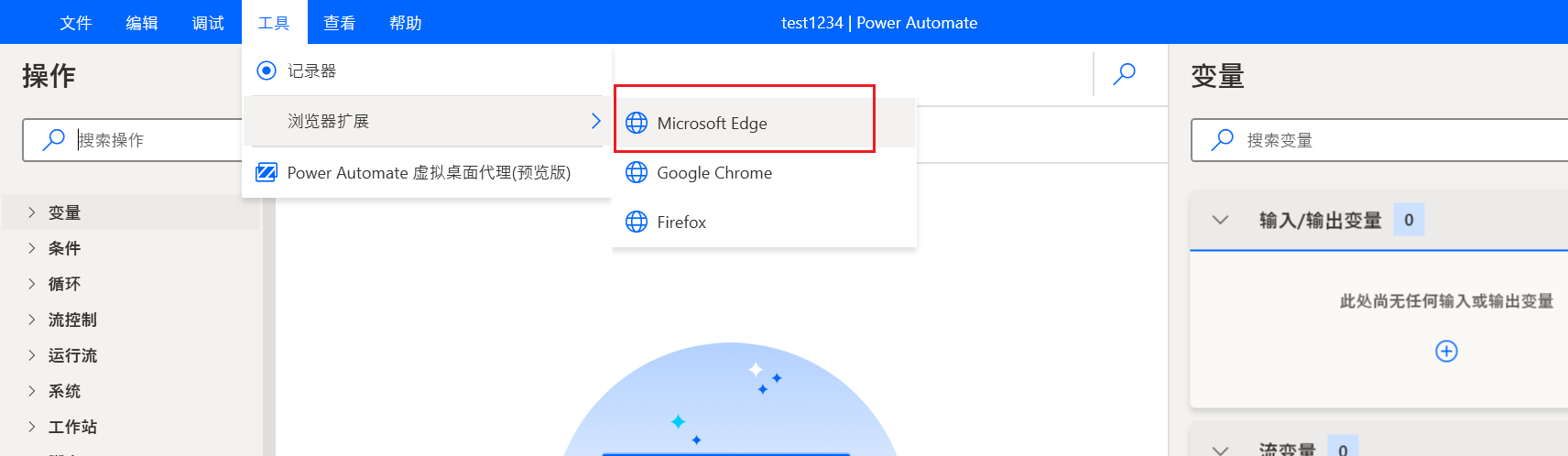Click the flow search magnifier icon
This screenshot has height=456, width=1568.
click(x=1125, y=74)
